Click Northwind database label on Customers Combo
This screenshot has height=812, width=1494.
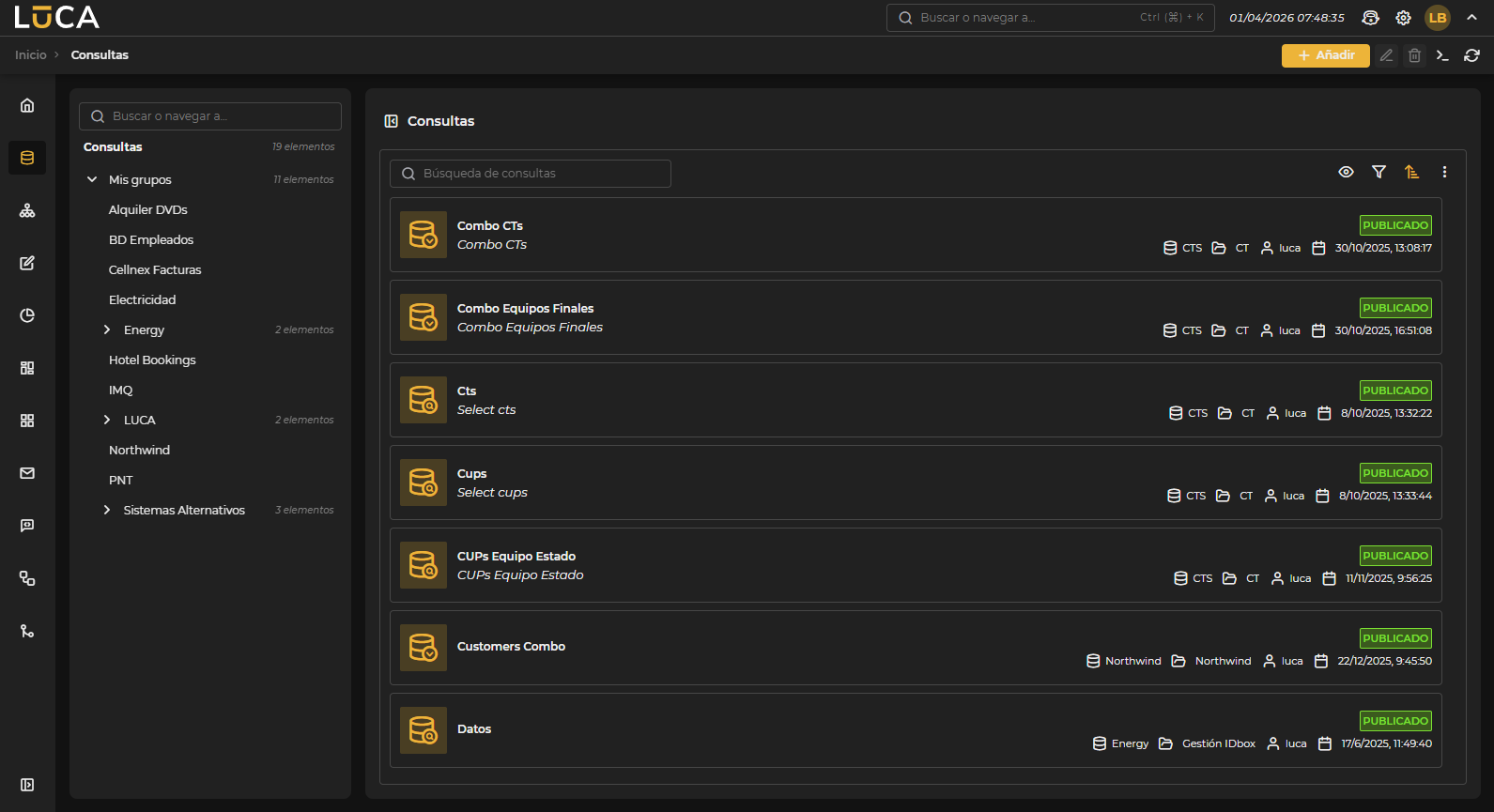tap(1132, 661)
